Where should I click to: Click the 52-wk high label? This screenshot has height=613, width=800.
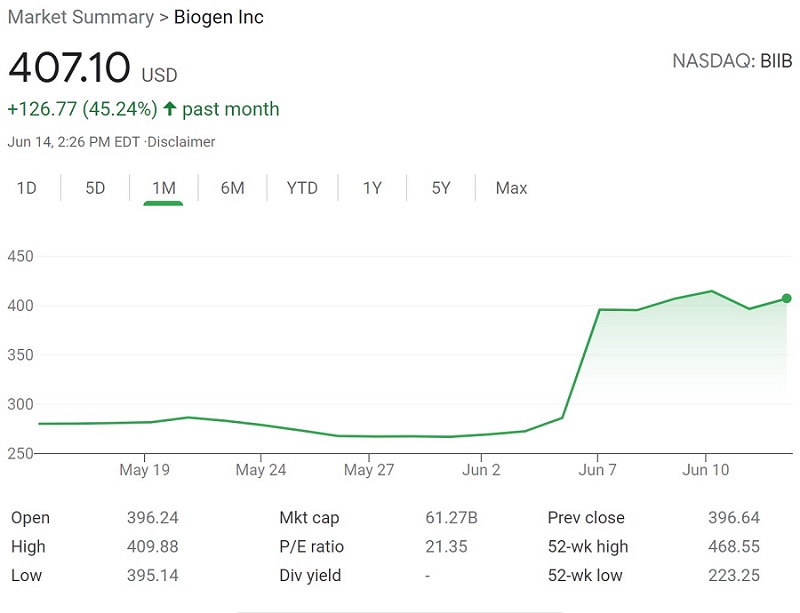[x=588, y=547]
